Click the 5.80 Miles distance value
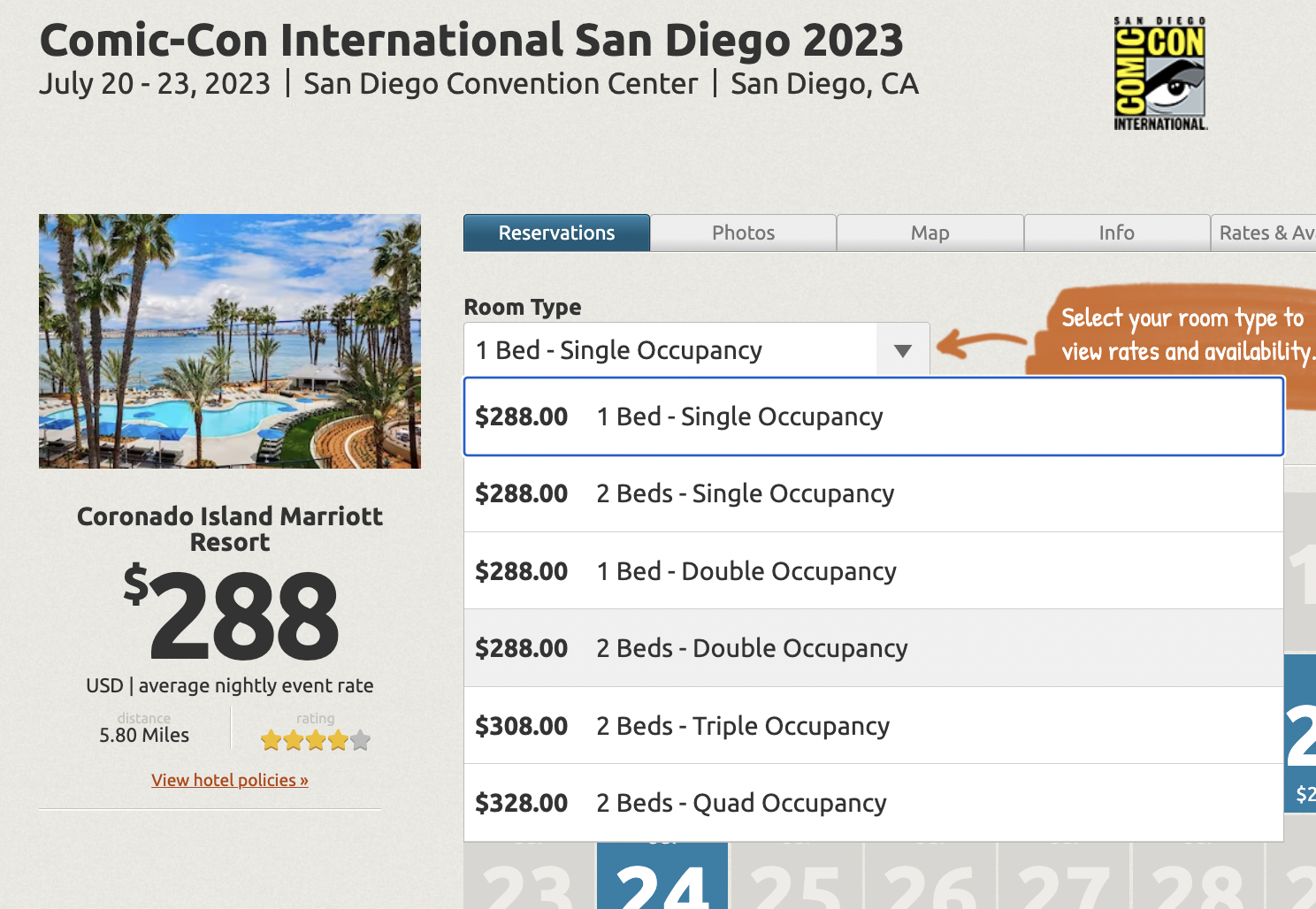Image resolution: width=1316 pixels, height=909 pixels. coord(144,736)
